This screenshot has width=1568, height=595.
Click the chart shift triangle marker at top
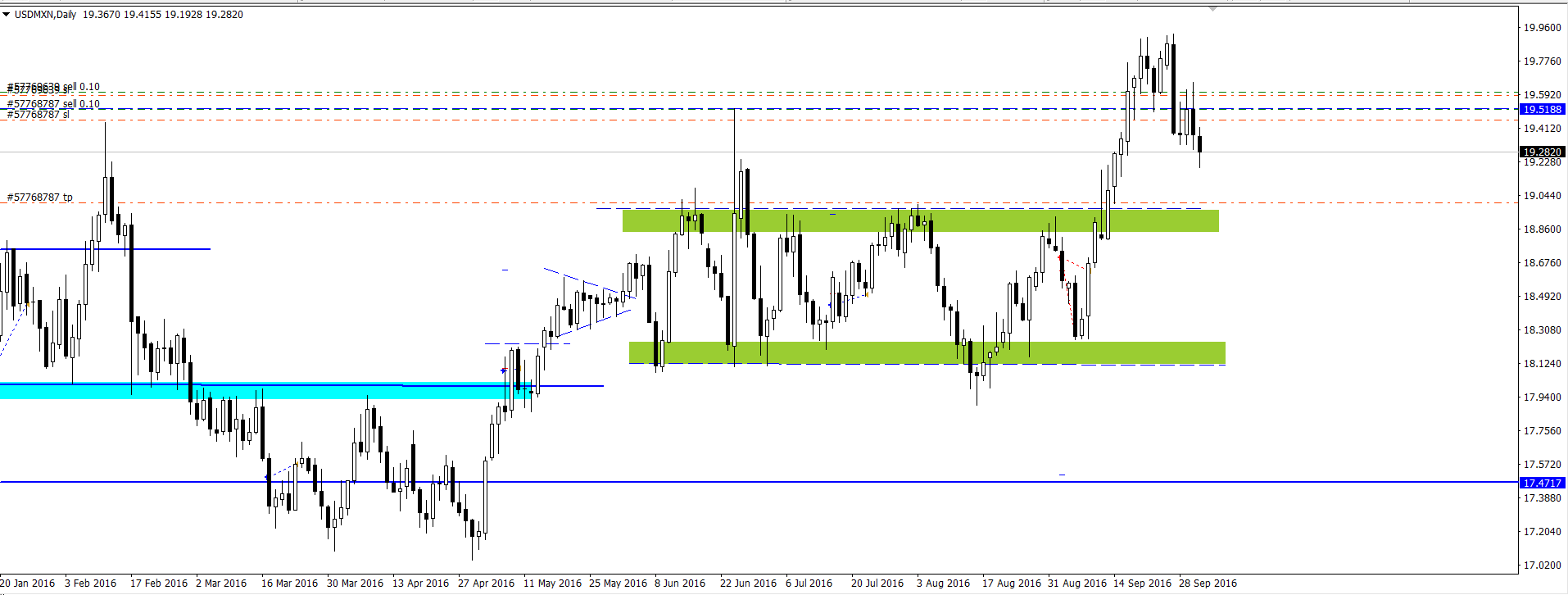click(x=1213, y=7)
